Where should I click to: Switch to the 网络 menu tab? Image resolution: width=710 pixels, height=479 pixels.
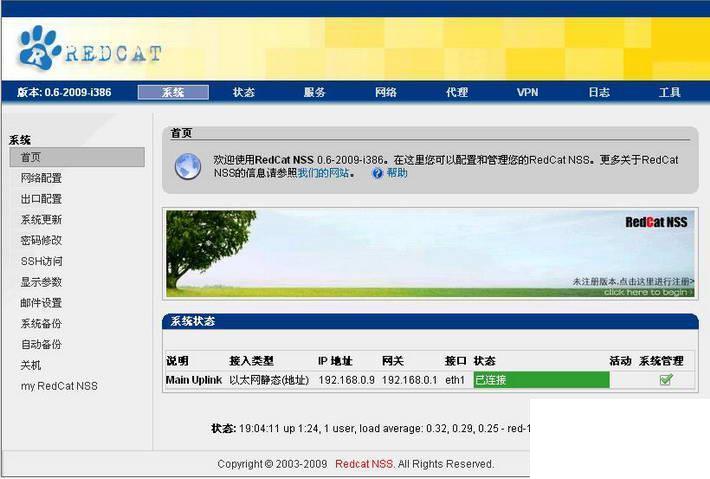pyautogui.click(x=386, y=92)
